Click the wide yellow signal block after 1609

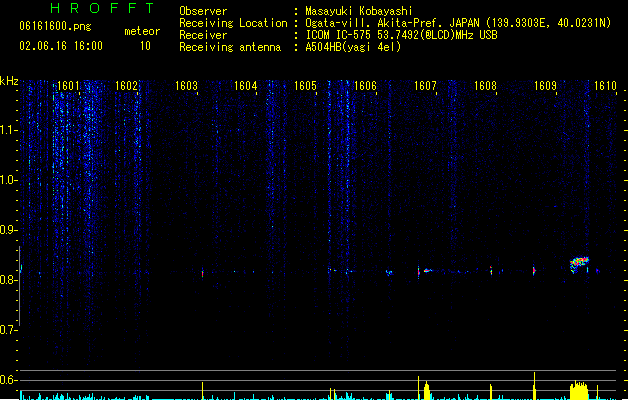(579, 391)
